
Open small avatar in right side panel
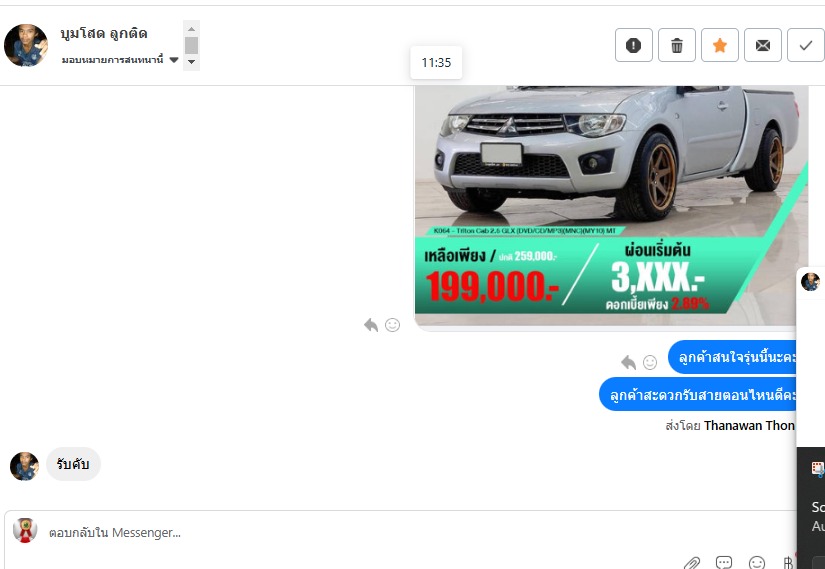pyautogui.click(x=810, y=282)
